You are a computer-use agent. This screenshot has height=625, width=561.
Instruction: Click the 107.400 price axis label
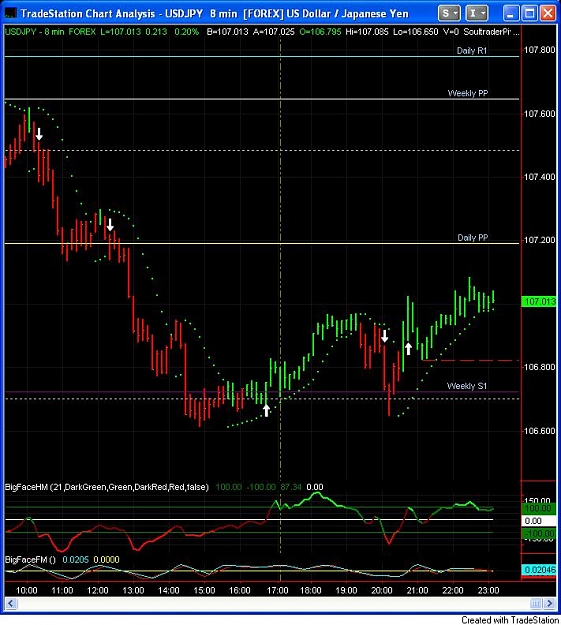click(539, 177)
